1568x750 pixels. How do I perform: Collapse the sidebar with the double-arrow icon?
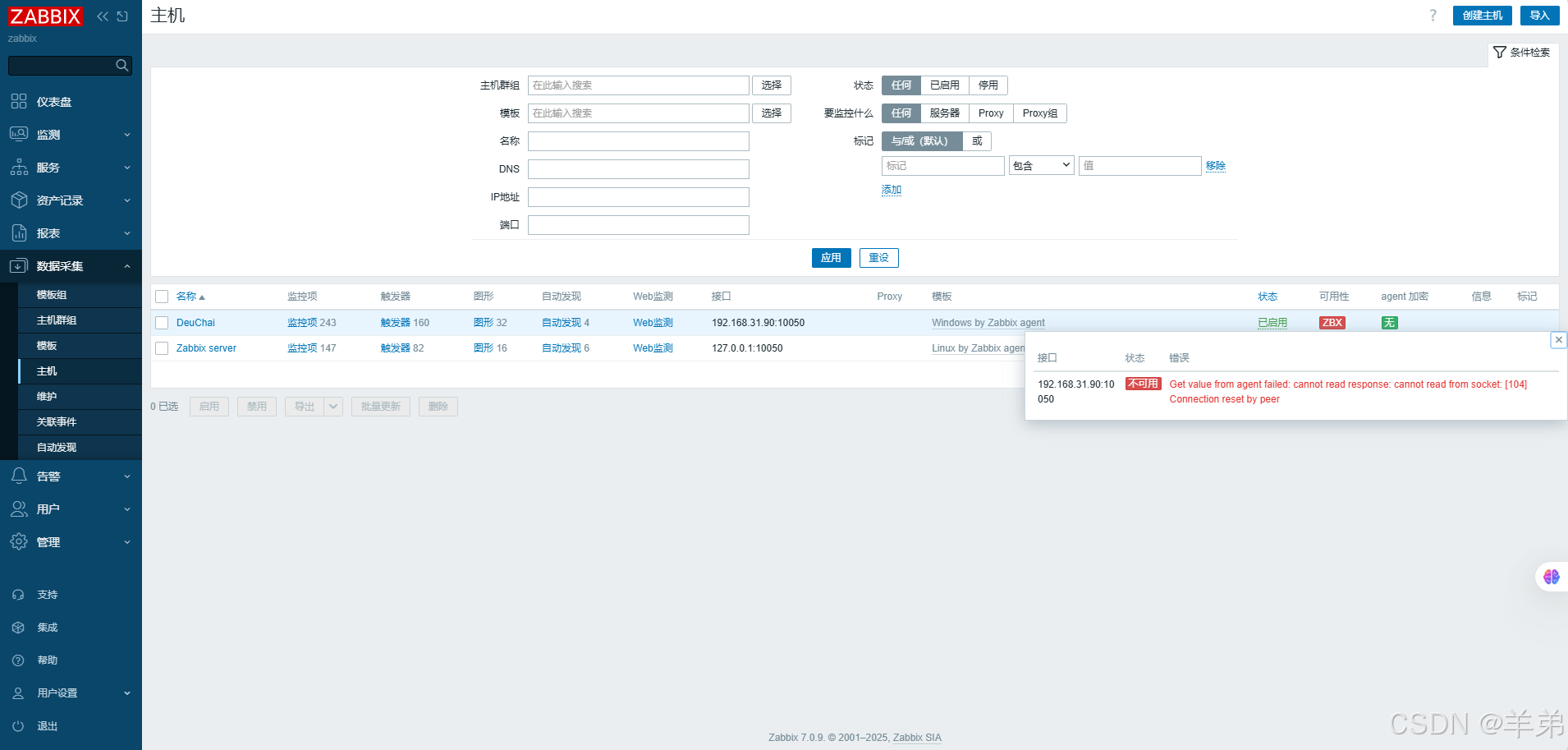click(x=102, y=16)
